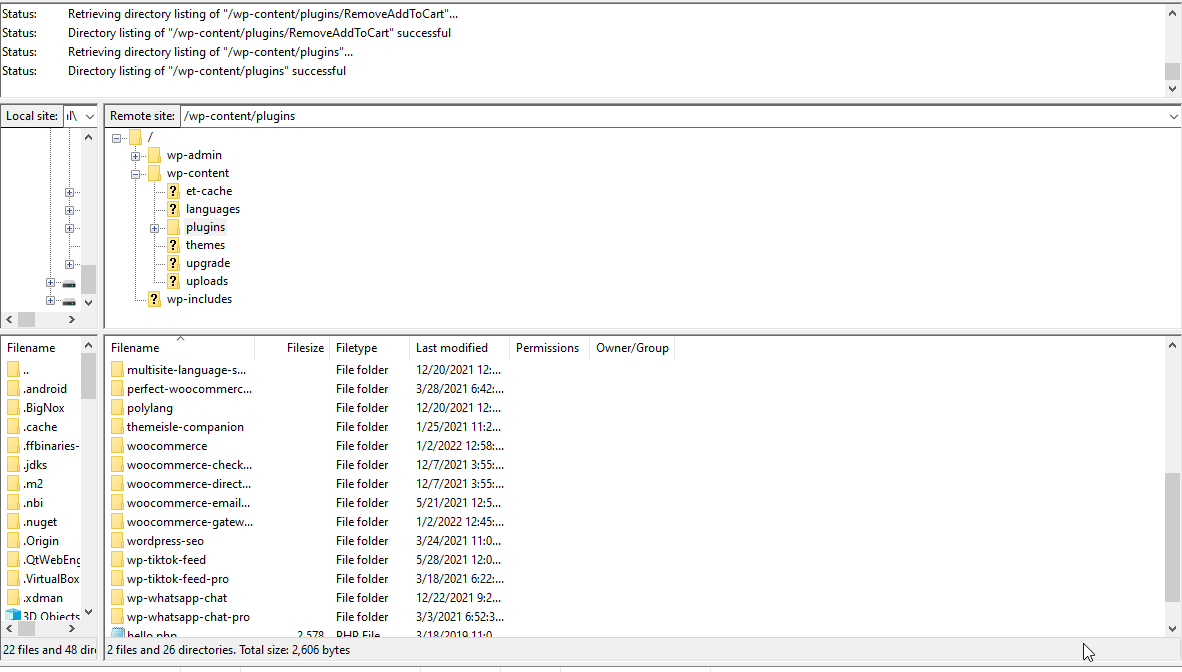The width and height of the screenshot is (1182, 672).
Task: Open the parent ".." local directory entry
Action: (26, 370)
